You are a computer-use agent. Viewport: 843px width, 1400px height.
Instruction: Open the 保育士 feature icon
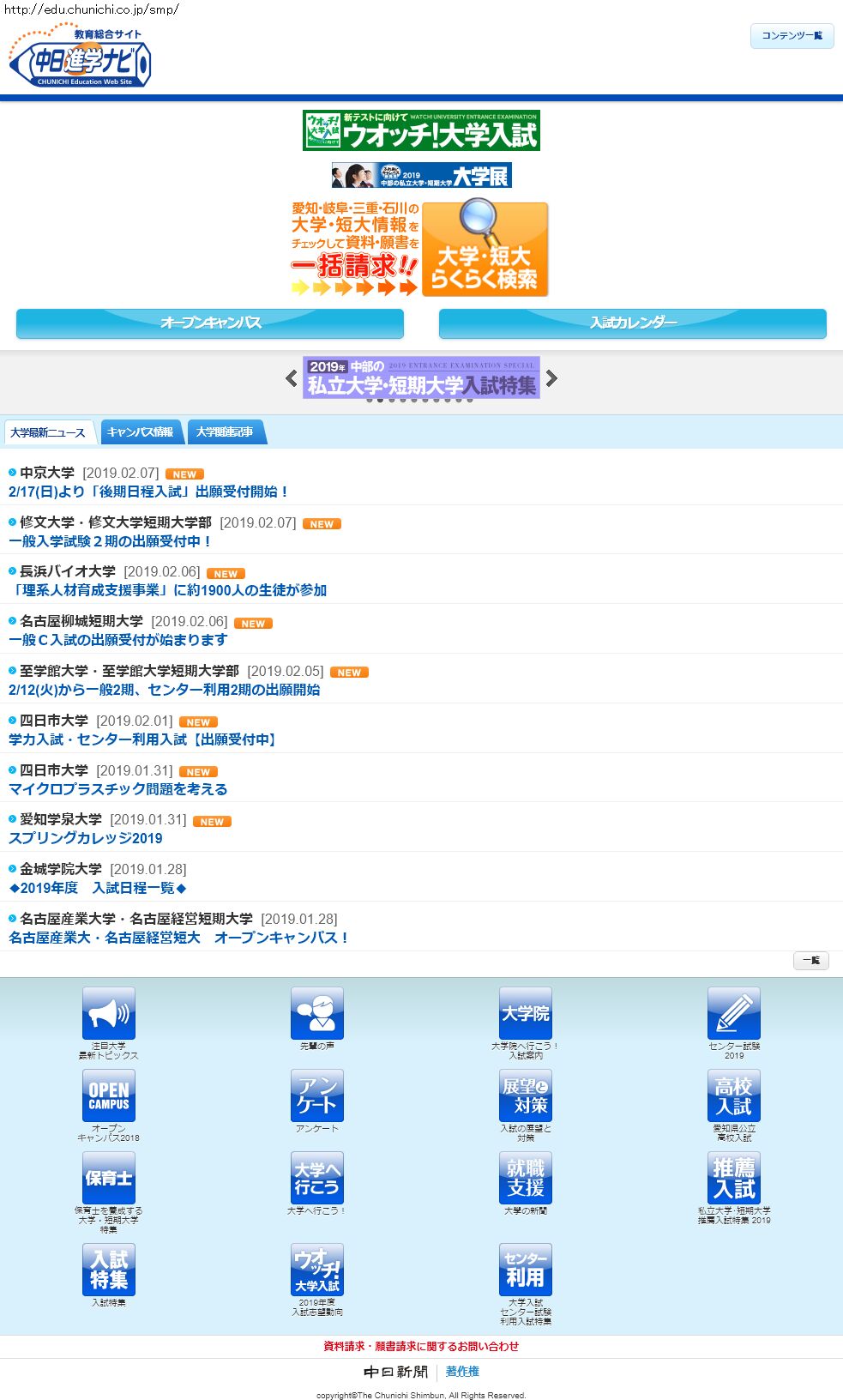pos(109,1178)
